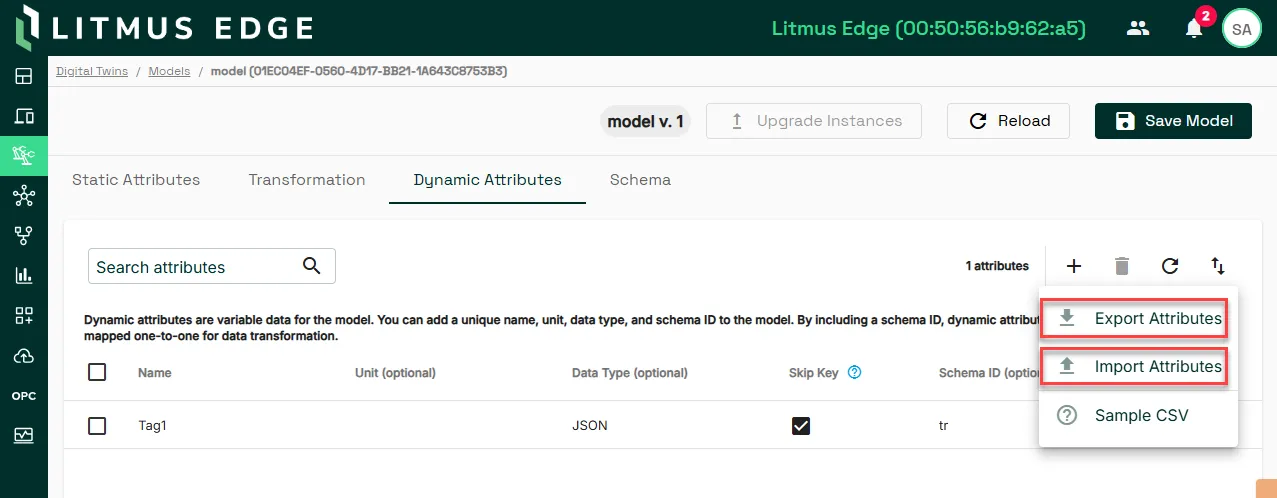
Task: Click the cloud upload sidebar icon
Action: click(24, 356)
